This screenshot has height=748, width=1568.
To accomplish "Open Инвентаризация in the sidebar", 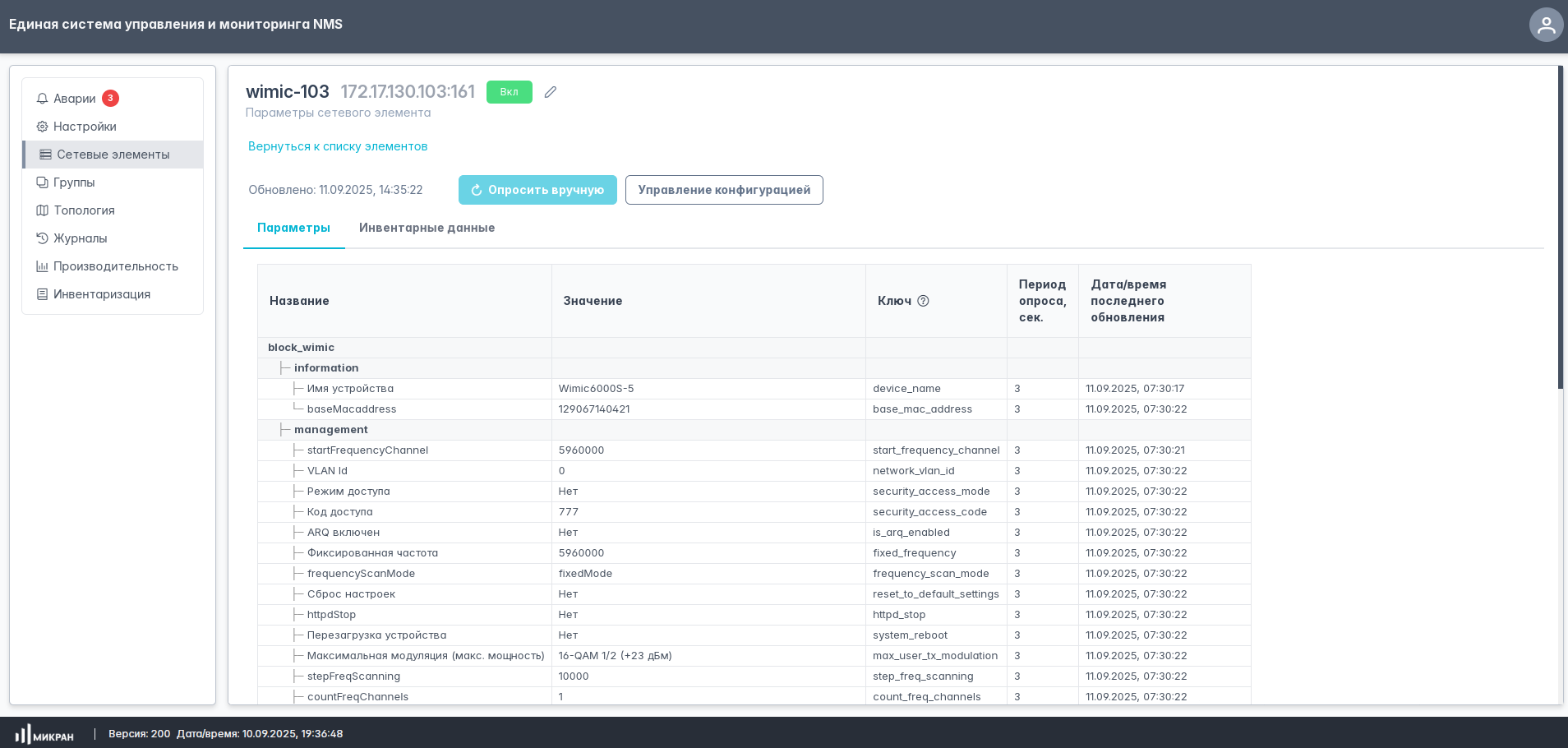I will (101, 294).
